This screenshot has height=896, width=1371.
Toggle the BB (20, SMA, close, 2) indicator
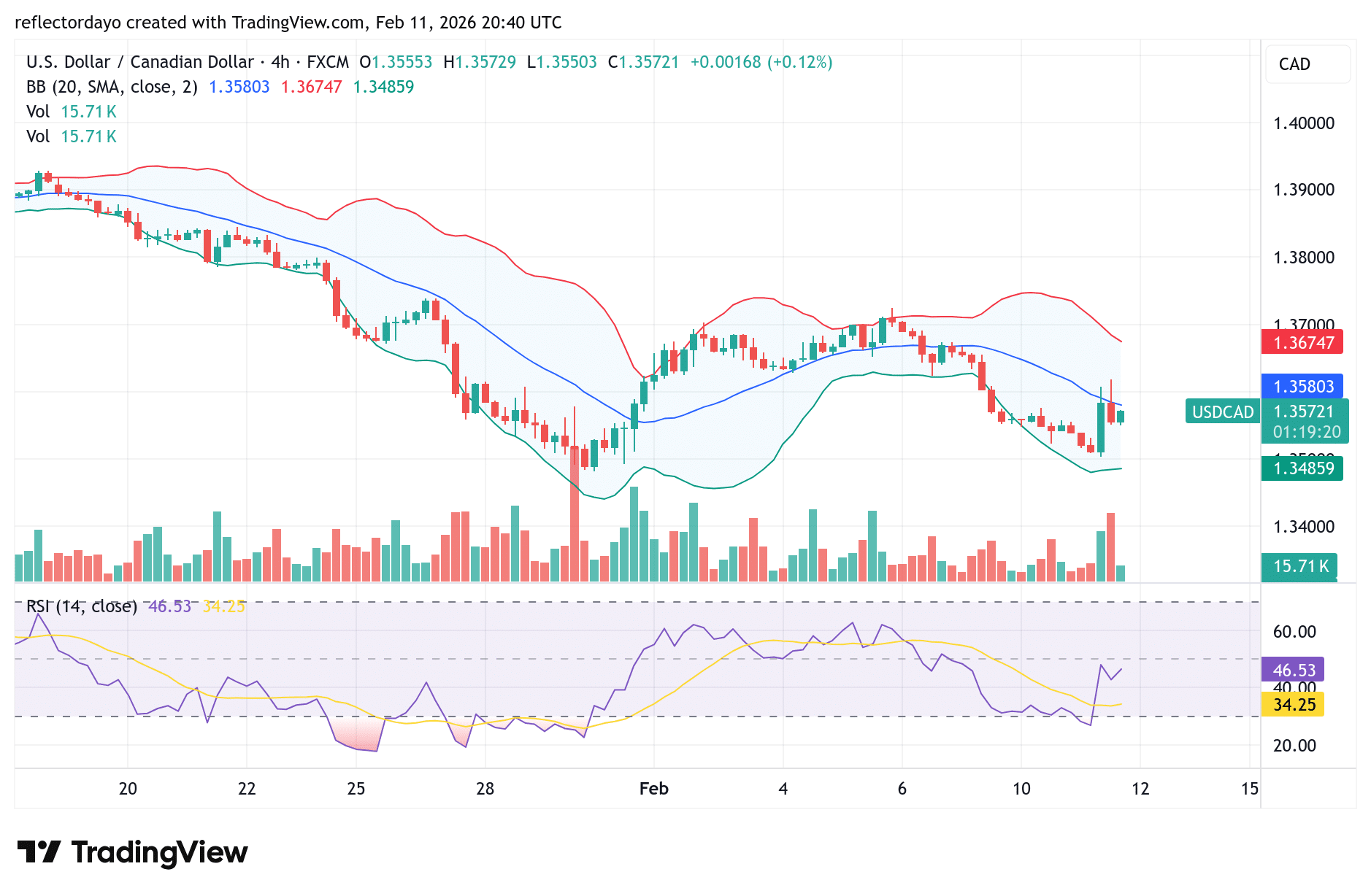point(110,86)
